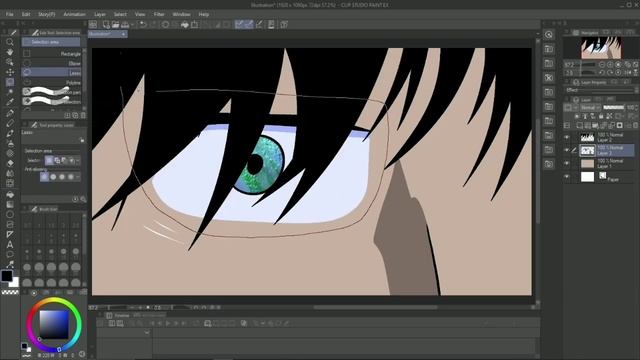Choose the Ellipse sub tool

coord(51,63)
